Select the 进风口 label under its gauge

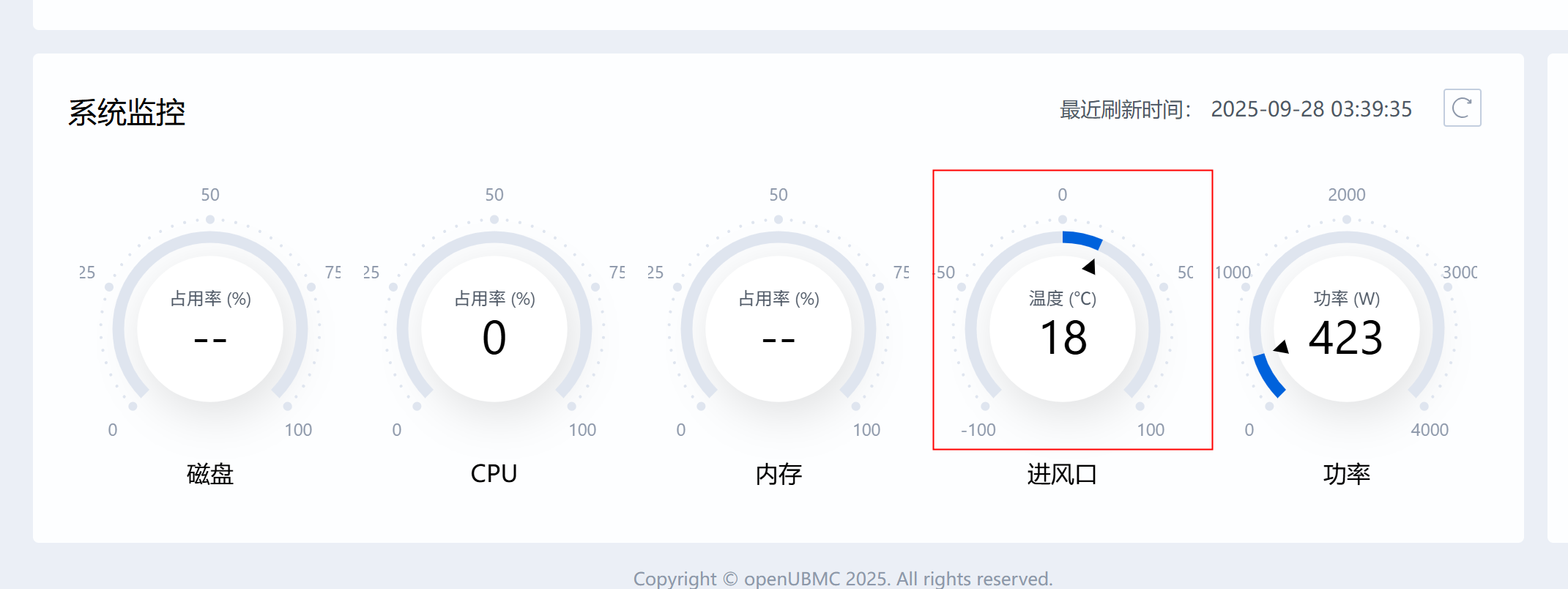[x=1062, y=474]
